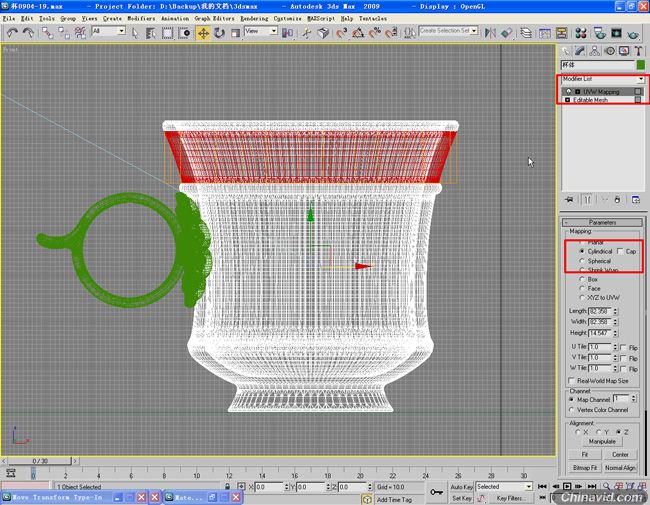This screenshot has height=505, width=650.
Task: Toggle Window/Crossing selection icon
Action: click(x=184, y=33)
